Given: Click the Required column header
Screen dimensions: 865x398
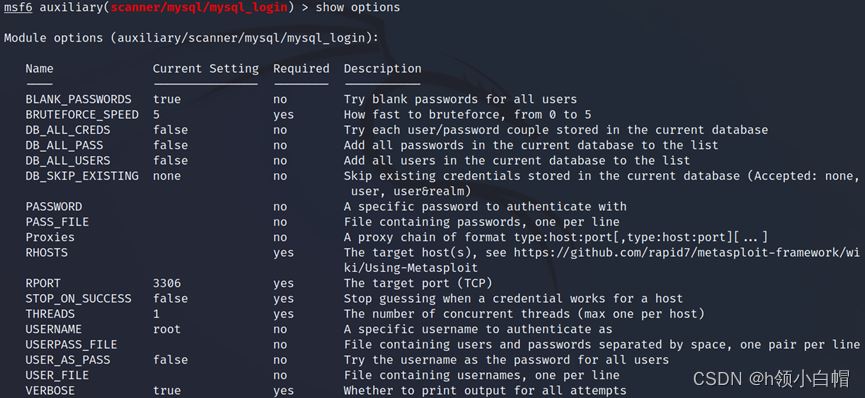Looking at the screenshot, I should pyautogui.click(x=301, y=68).
